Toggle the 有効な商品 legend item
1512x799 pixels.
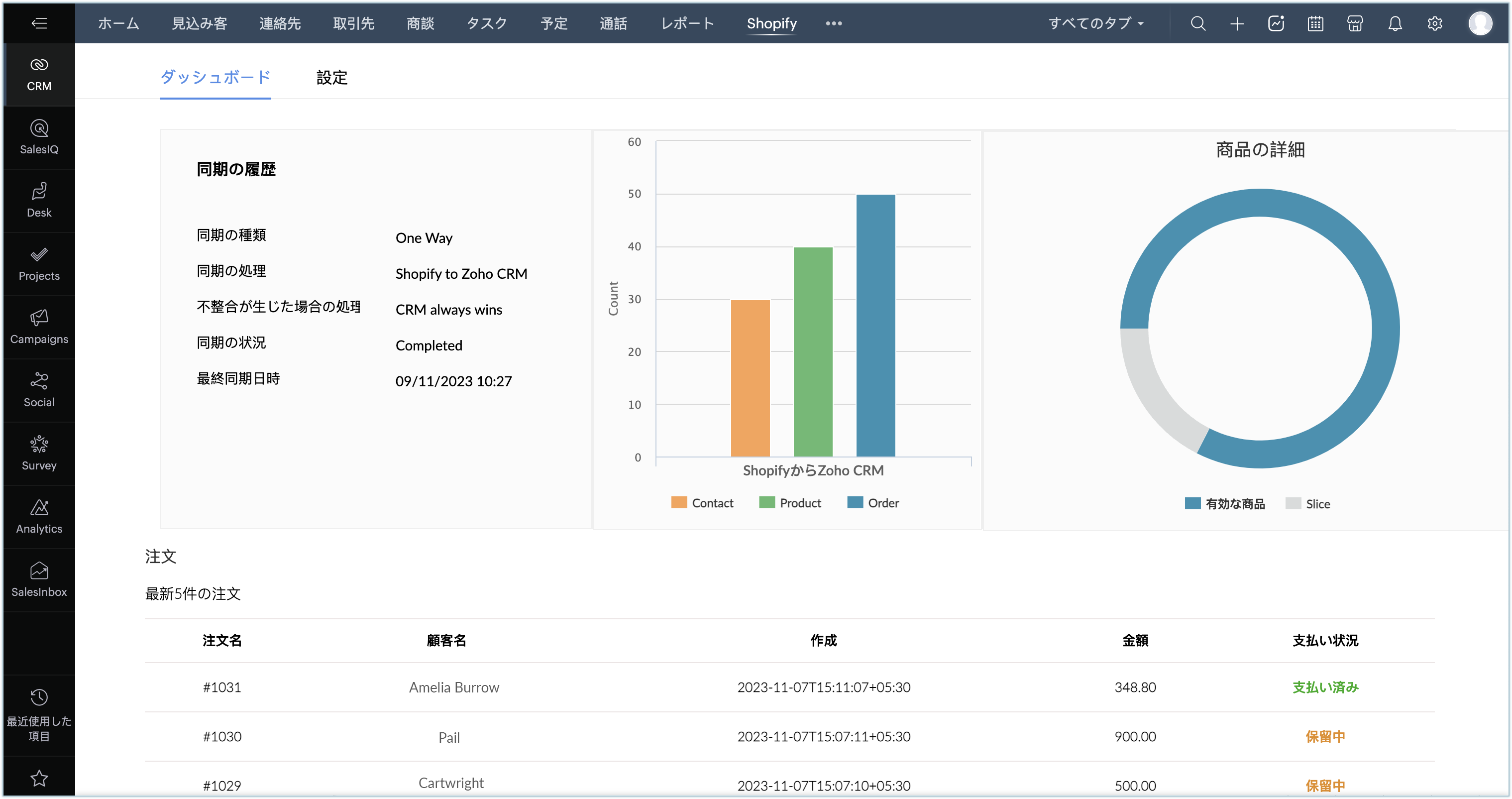click(1234, 504)
